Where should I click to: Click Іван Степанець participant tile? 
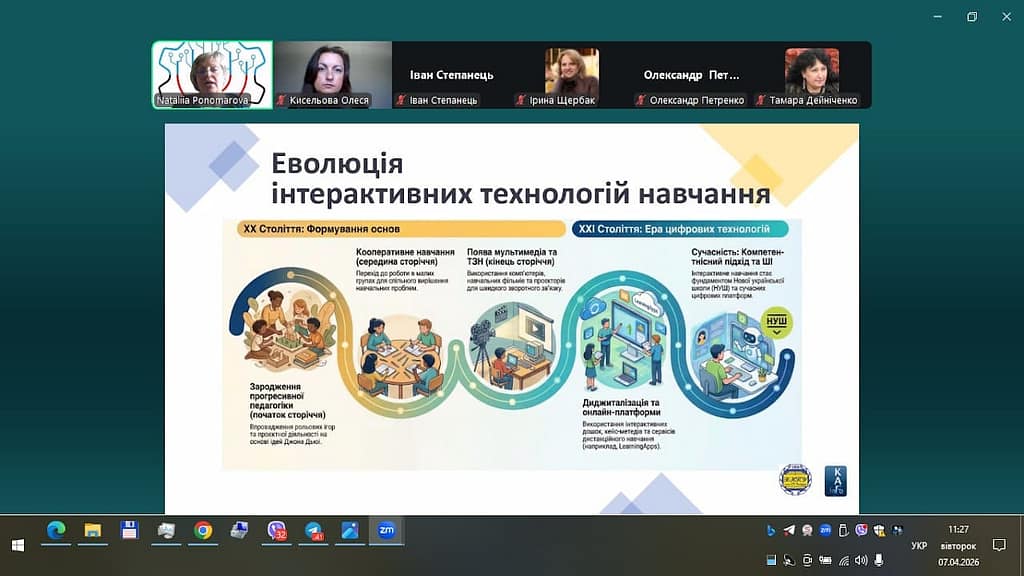coord(452,74)
